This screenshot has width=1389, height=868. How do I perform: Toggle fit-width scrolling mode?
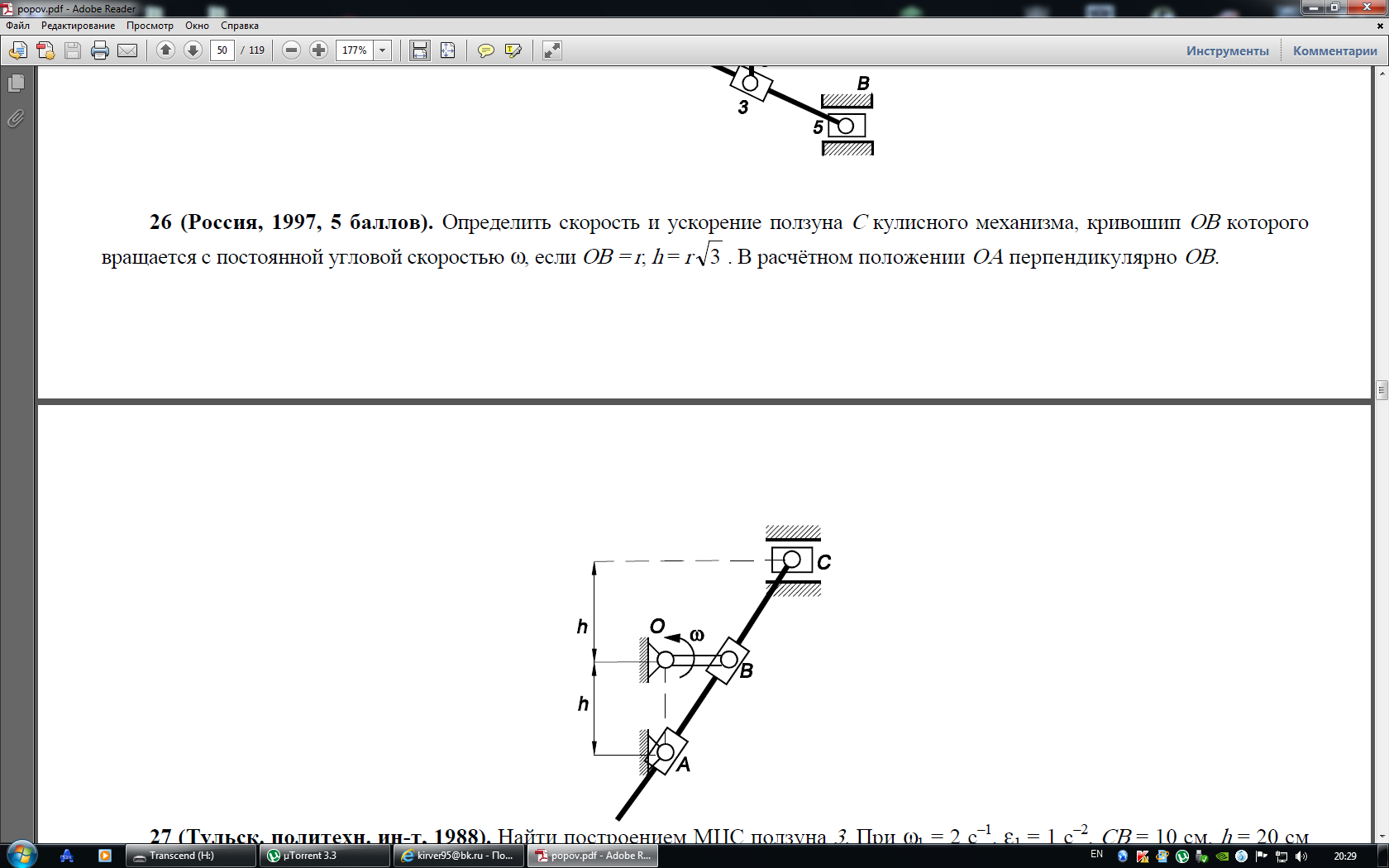[420, 50]
